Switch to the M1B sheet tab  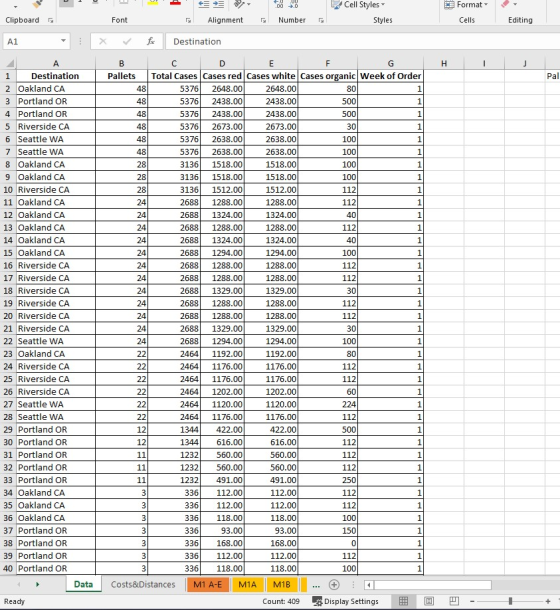tap(282, 584)
